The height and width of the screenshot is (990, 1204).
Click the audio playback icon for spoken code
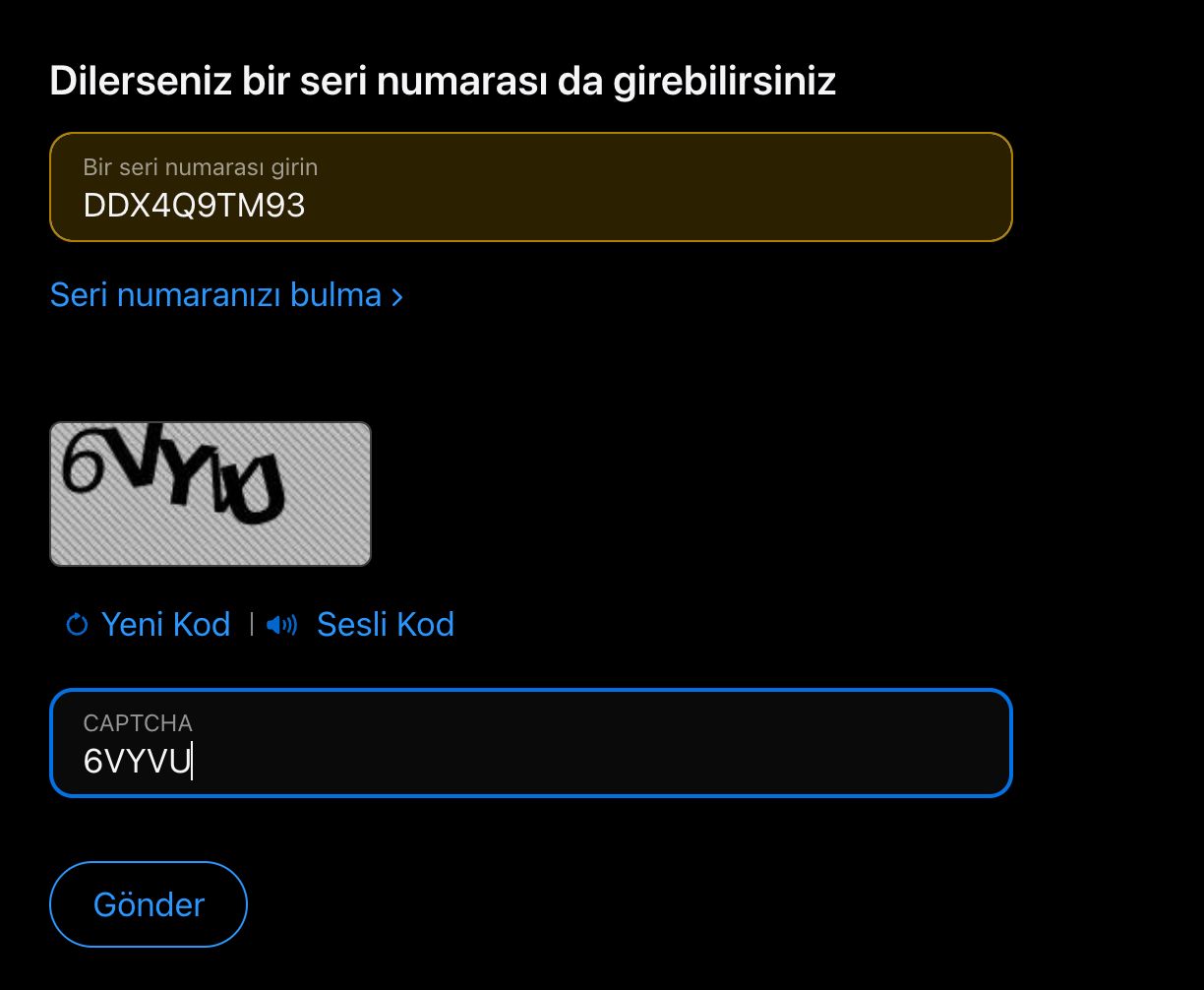[x=282, y=624]
